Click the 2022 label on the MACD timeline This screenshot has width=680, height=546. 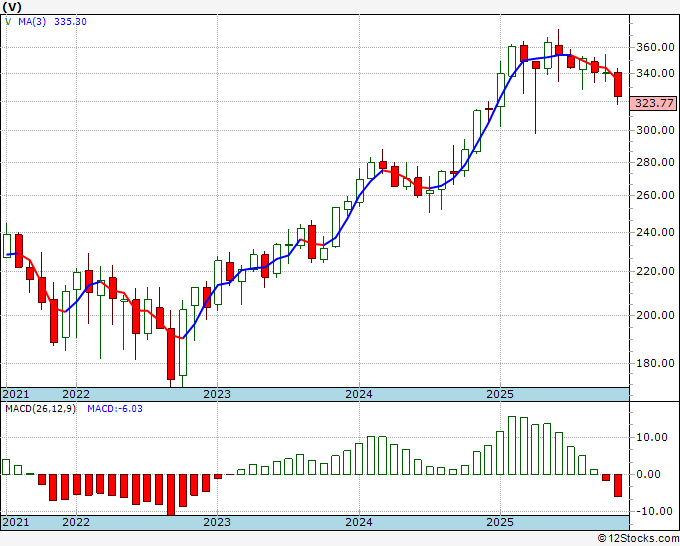(76, 522)
